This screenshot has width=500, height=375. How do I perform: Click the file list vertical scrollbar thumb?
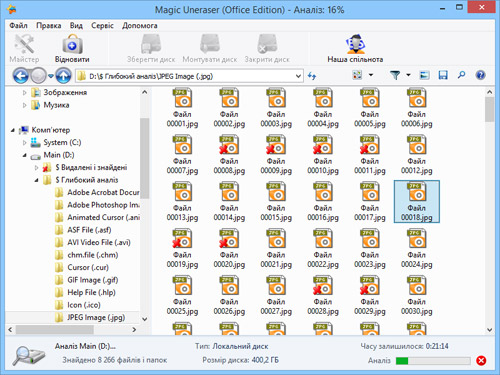[x=489, y=109]
